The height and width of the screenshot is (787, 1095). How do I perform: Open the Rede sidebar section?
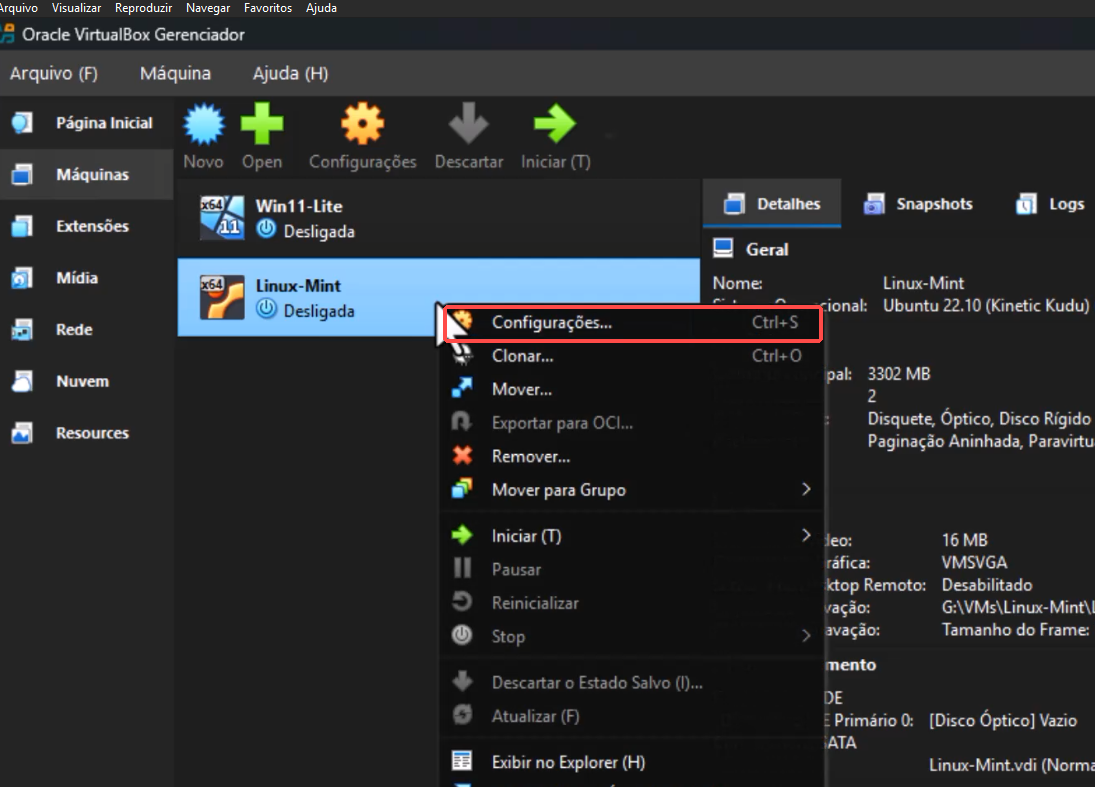pos(87,330)
